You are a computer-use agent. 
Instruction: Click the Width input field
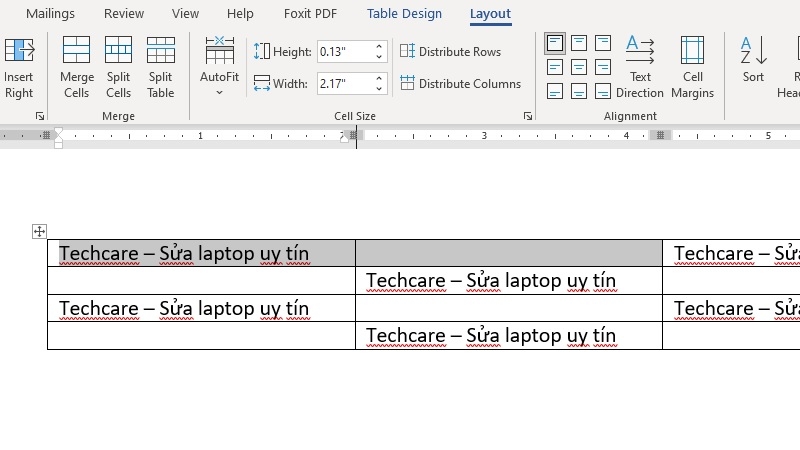point(345,84)
